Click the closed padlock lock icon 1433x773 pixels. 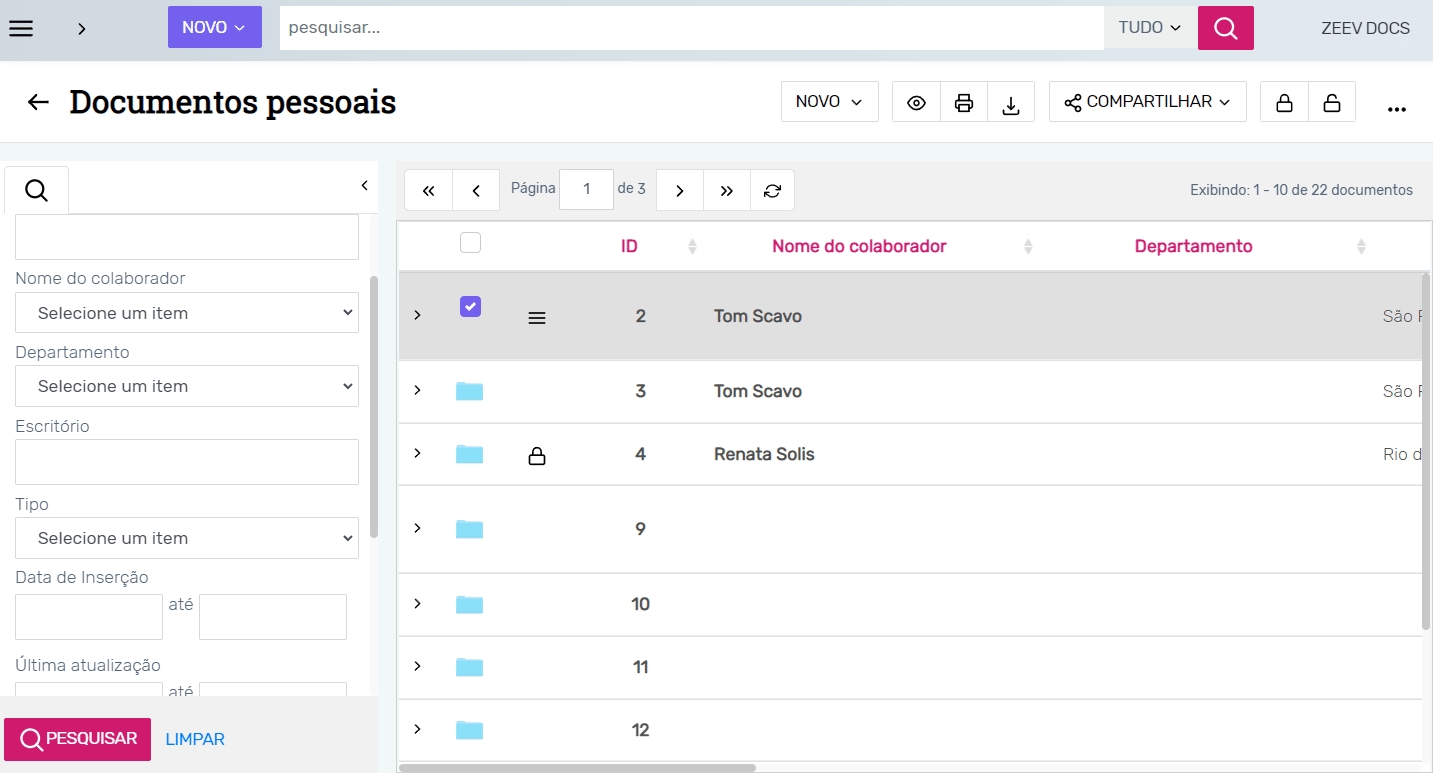[x=1284, y=102]
